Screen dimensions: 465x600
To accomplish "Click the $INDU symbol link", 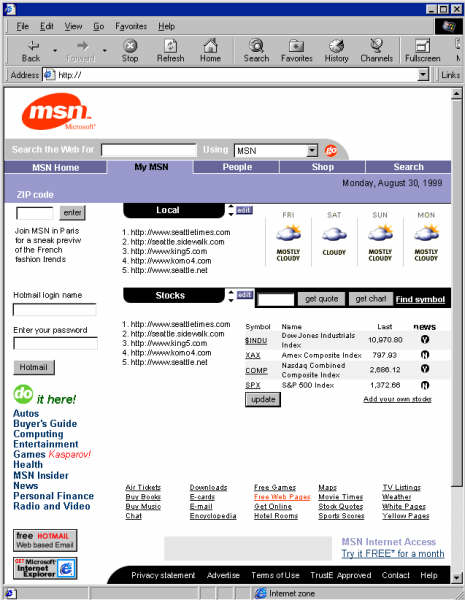I will click(256, 340).
